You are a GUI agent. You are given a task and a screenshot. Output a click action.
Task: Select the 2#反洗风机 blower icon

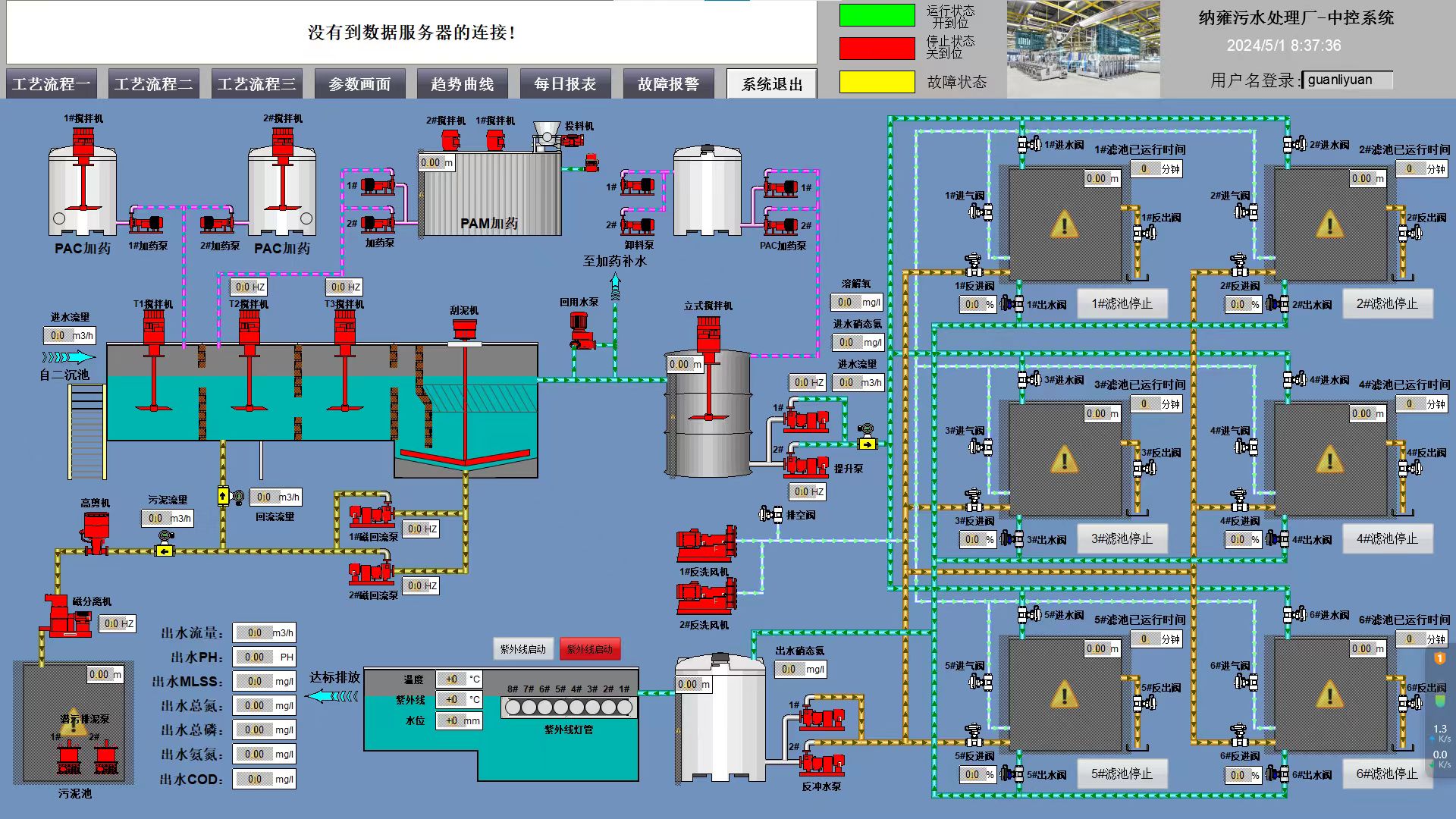pos(706,598)
